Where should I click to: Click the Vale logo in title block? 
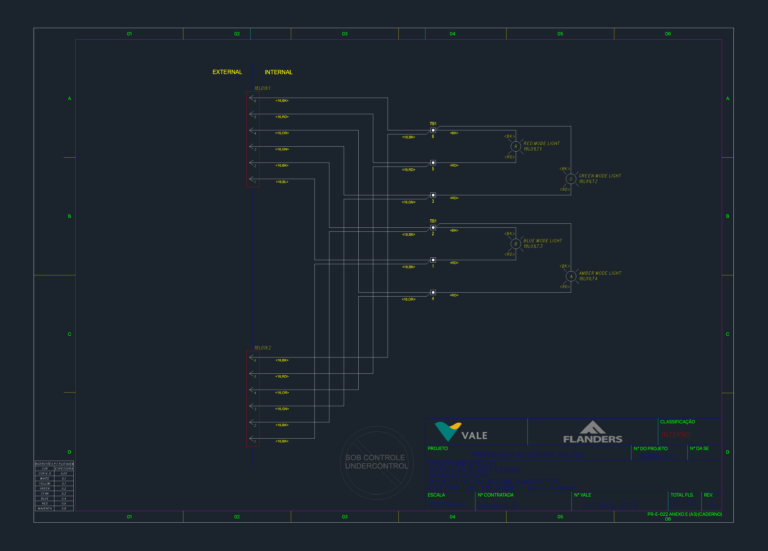click(461, 431)
